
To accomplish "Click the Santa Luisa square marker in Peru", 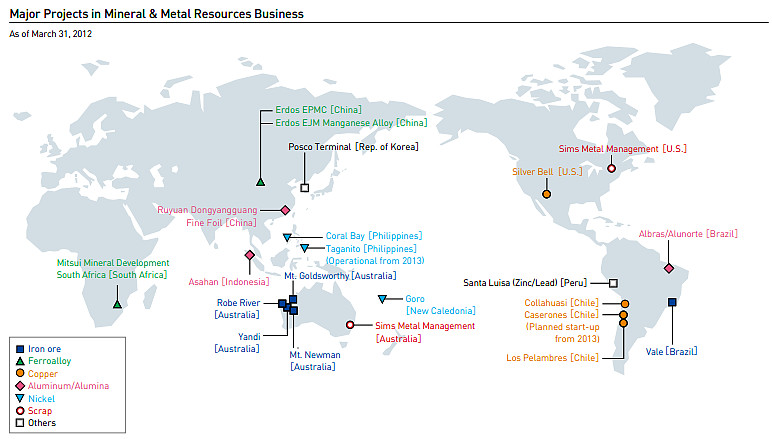I will 613,283.
